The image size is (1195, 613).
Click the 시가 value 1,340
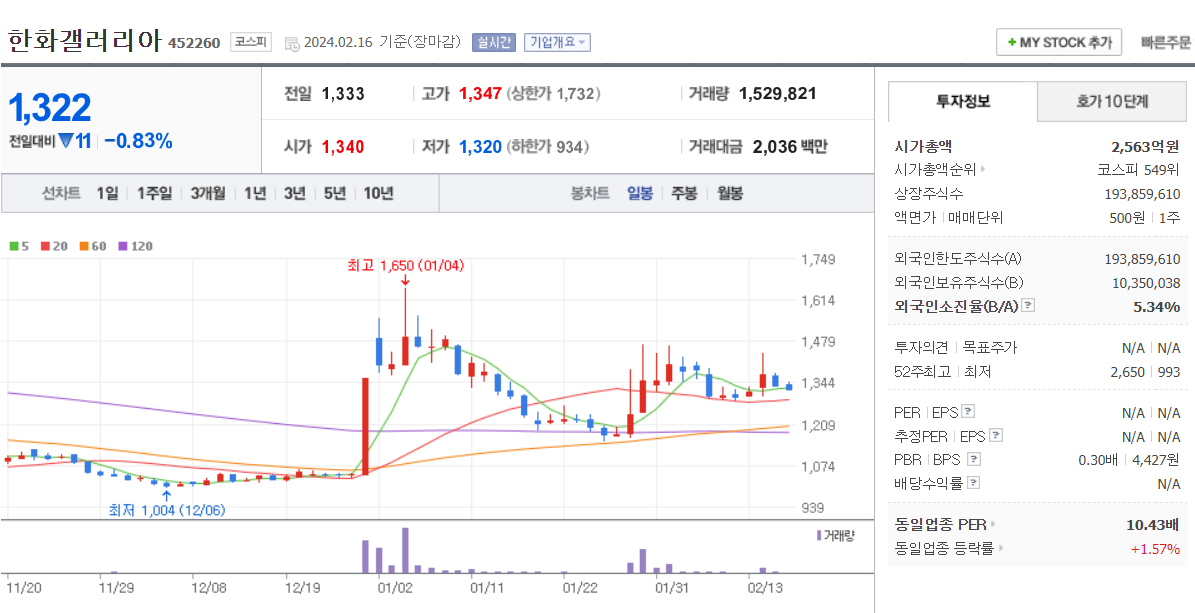343,146
